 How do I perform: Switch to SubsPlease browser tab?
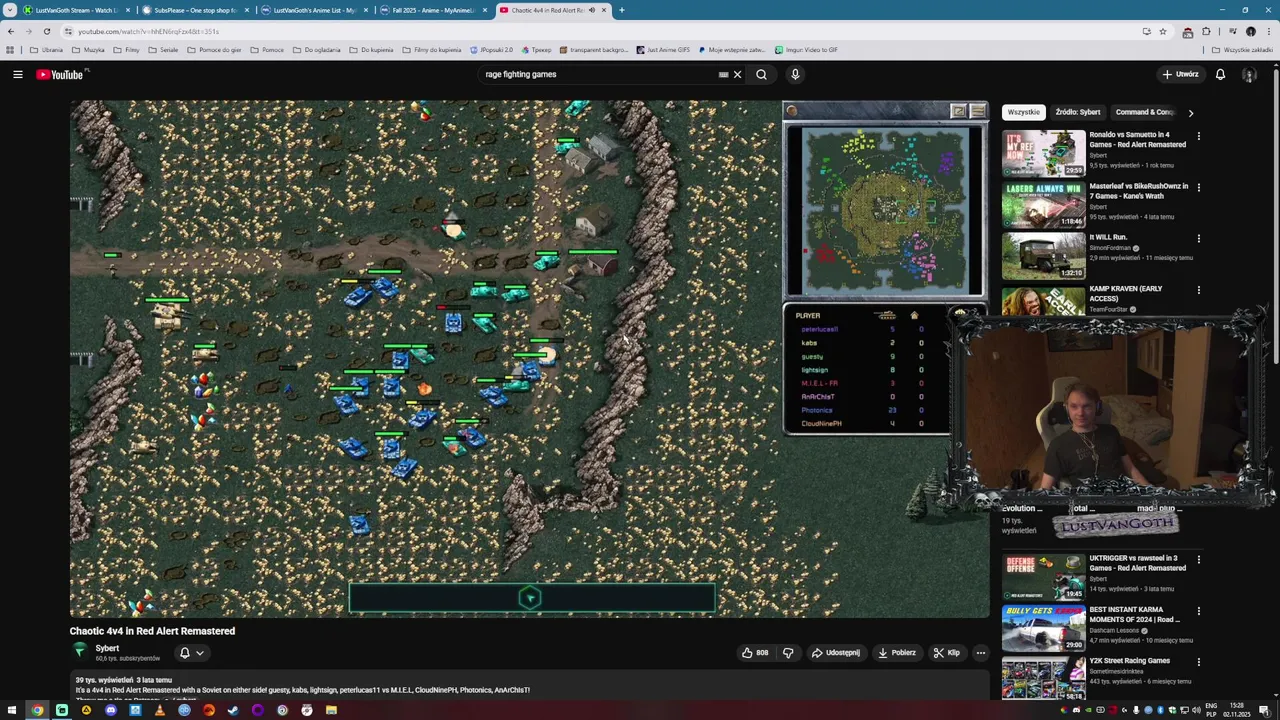[194, 10]
